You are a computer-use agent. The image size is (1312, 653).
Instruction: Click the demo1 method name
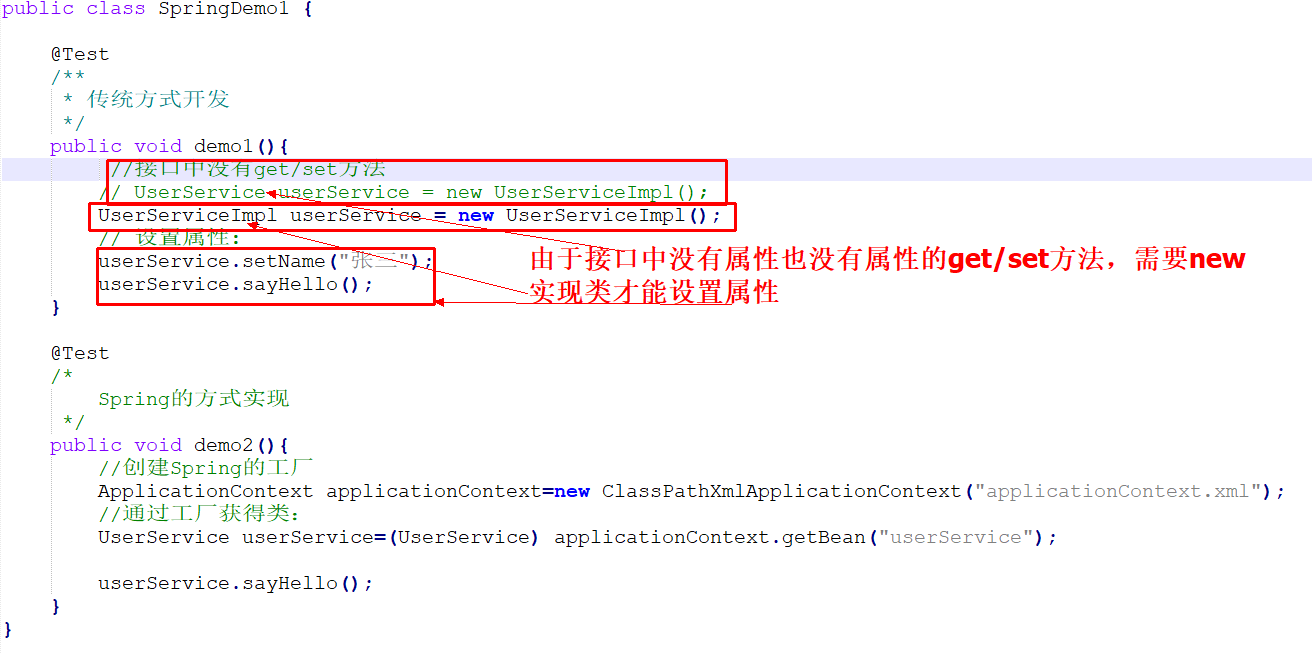[223, 146]
